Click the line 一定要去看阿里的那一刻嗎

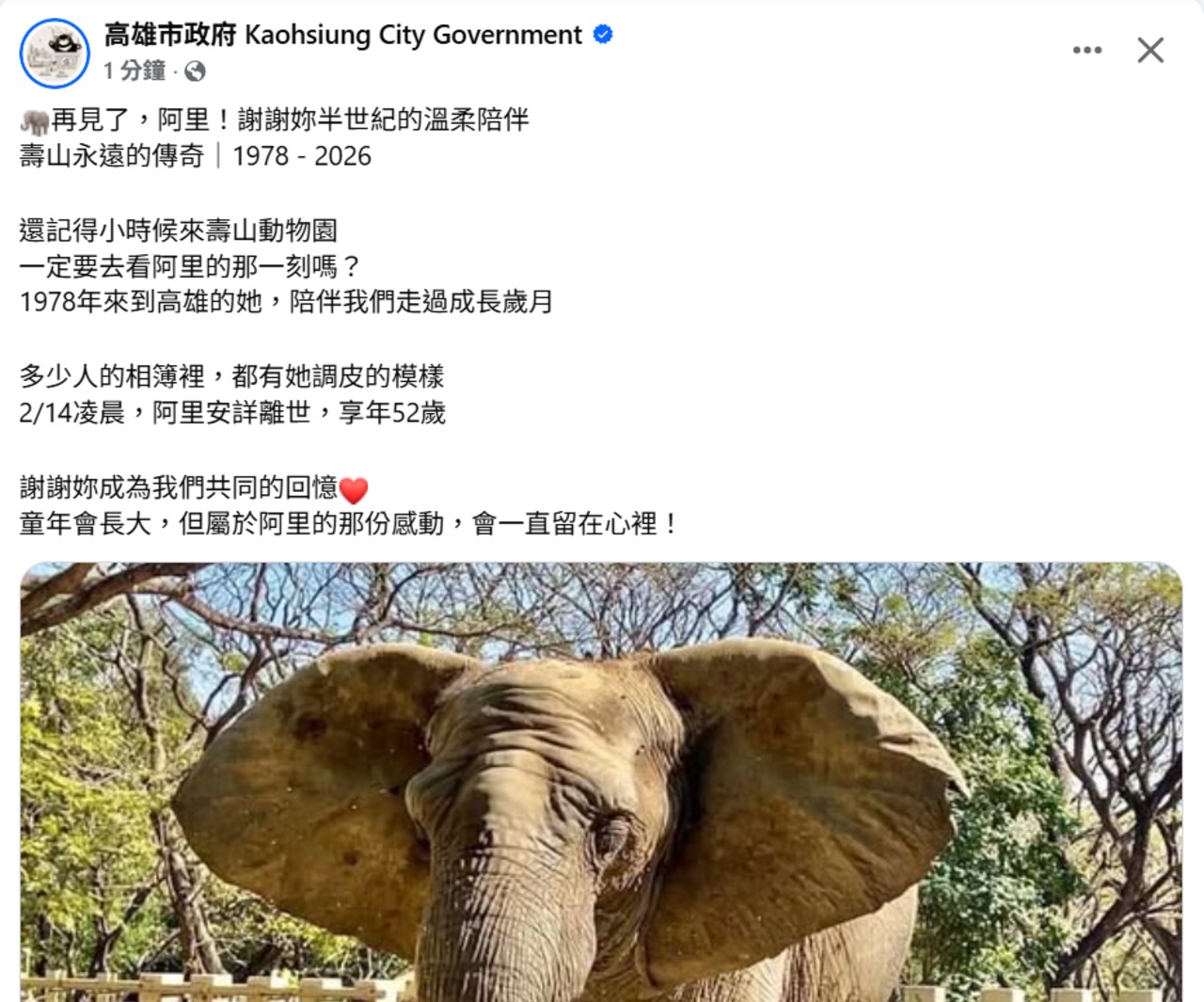[191, 267]
